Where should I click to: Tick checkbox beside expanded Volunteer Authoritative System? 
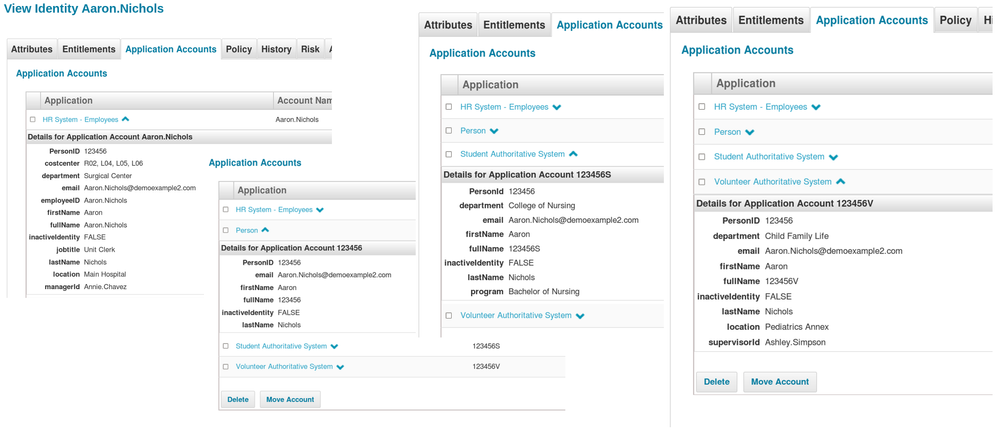coord(702,182)
